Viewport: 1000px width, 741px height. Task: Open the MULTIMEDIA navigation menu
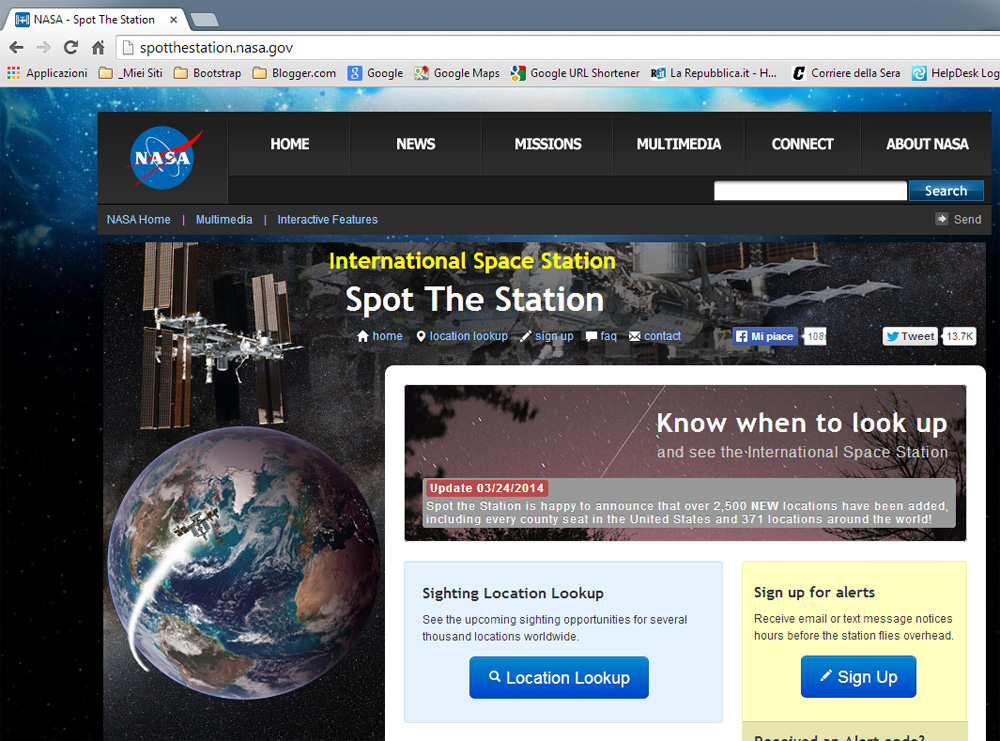pyautogui.click(x=679, y=144)
